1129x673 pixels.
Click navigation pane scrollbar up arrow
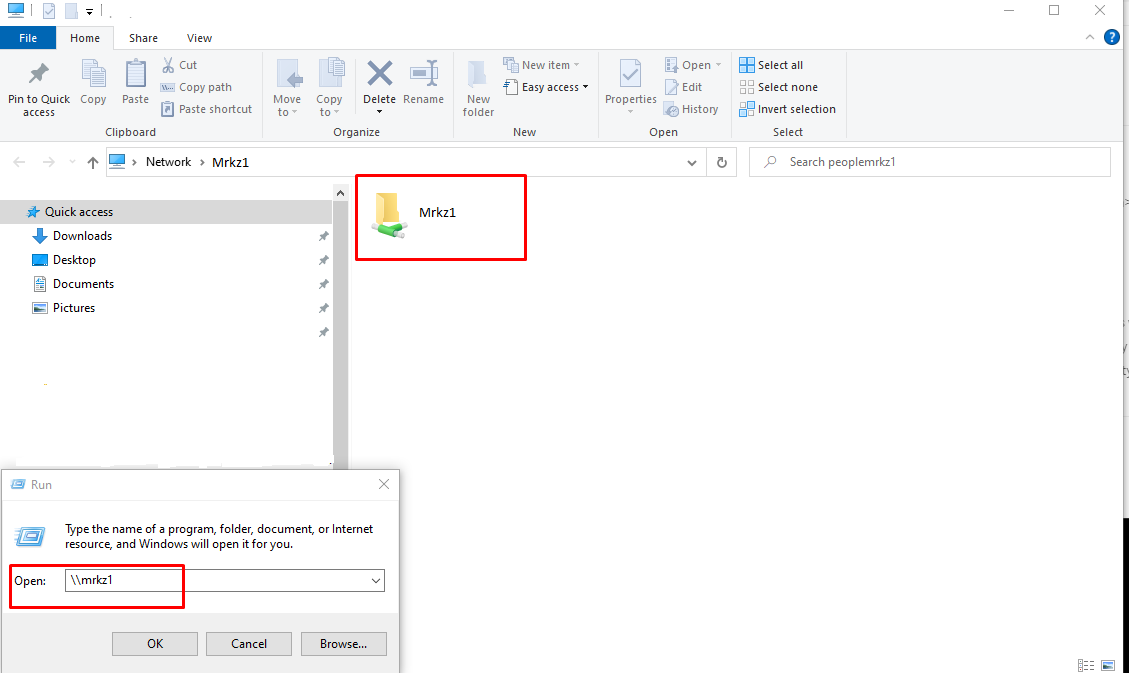tap(341, 193)
